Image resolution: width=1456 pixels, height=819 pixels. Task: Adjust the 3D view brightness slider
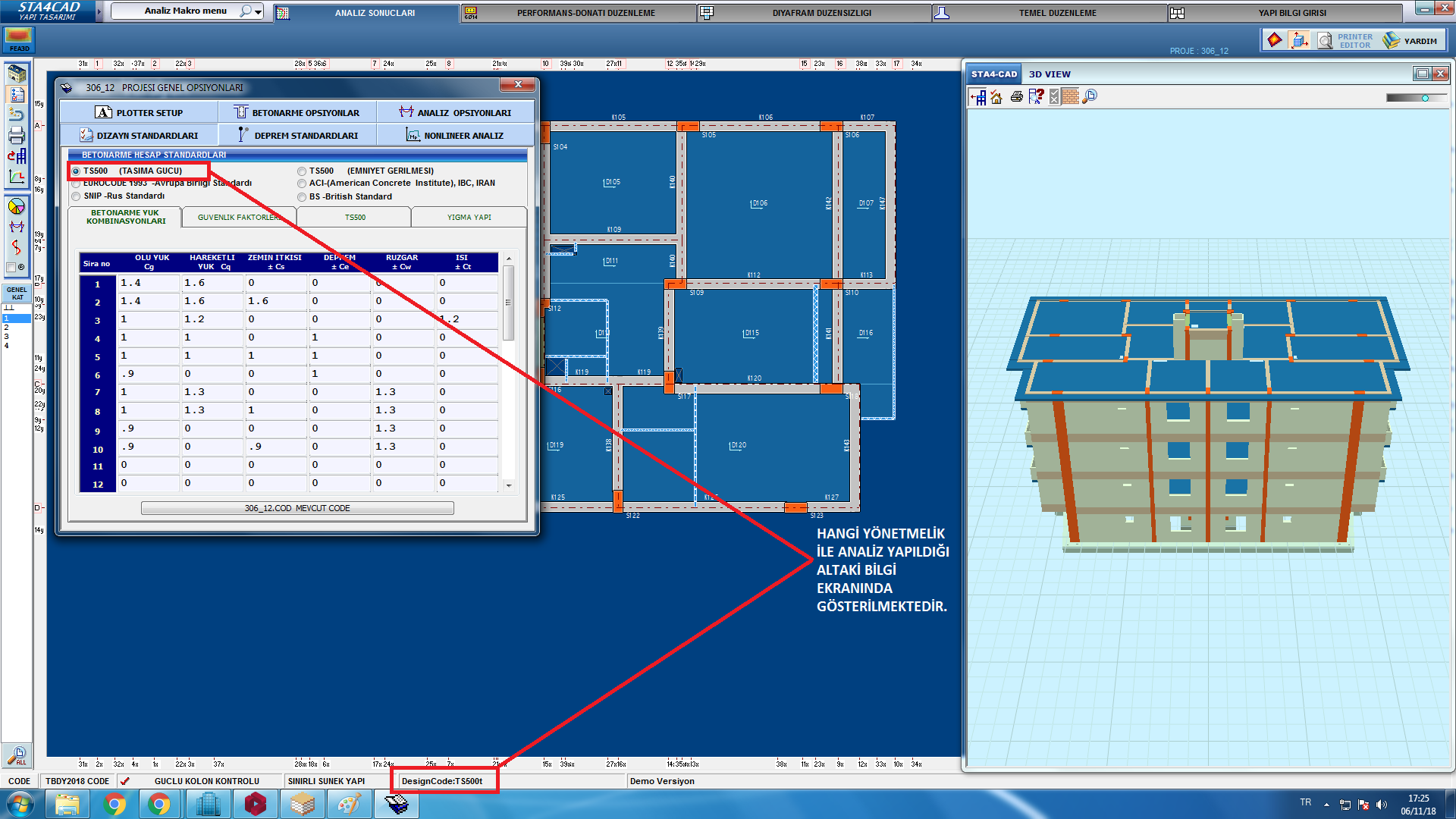1425,98
